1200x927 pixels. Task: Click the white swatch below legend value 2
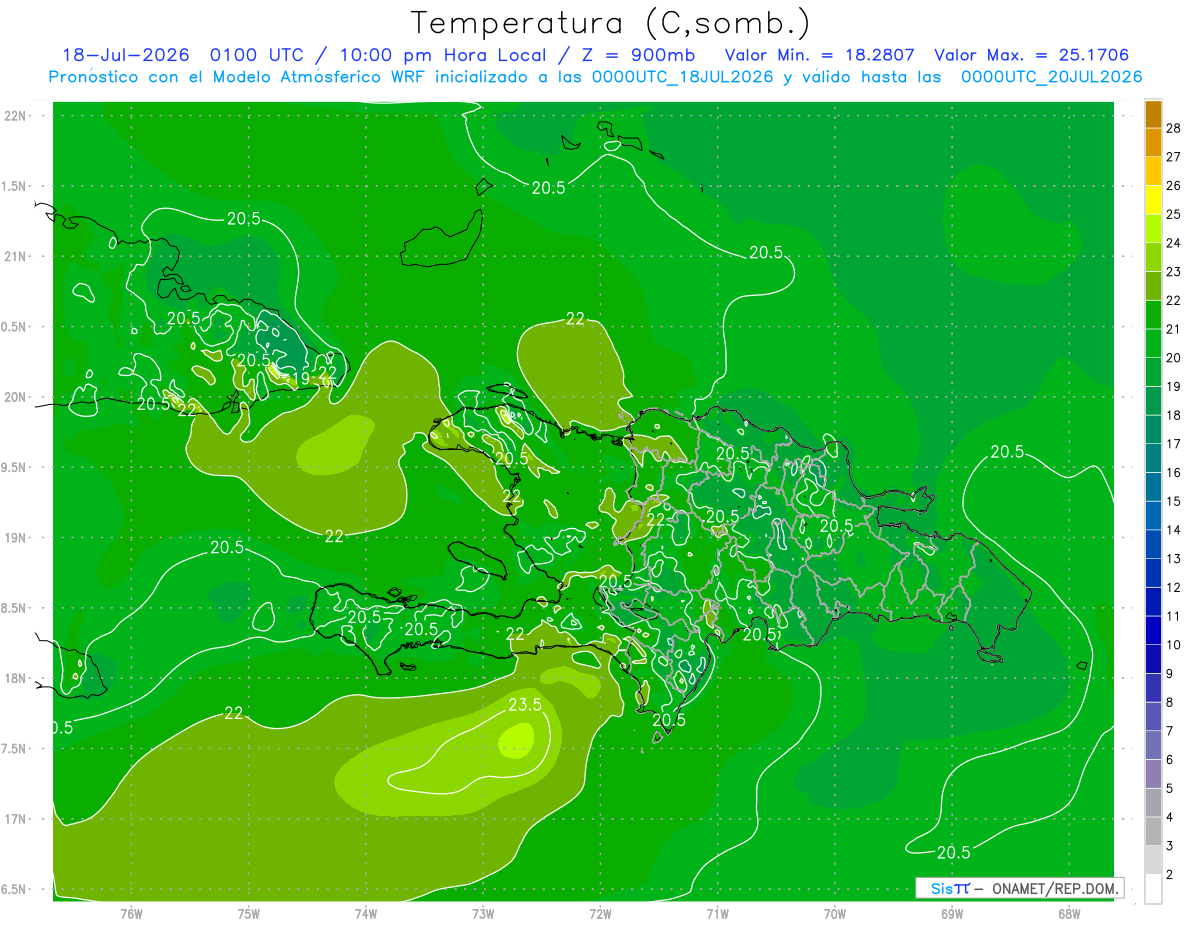pos(1153,889)
